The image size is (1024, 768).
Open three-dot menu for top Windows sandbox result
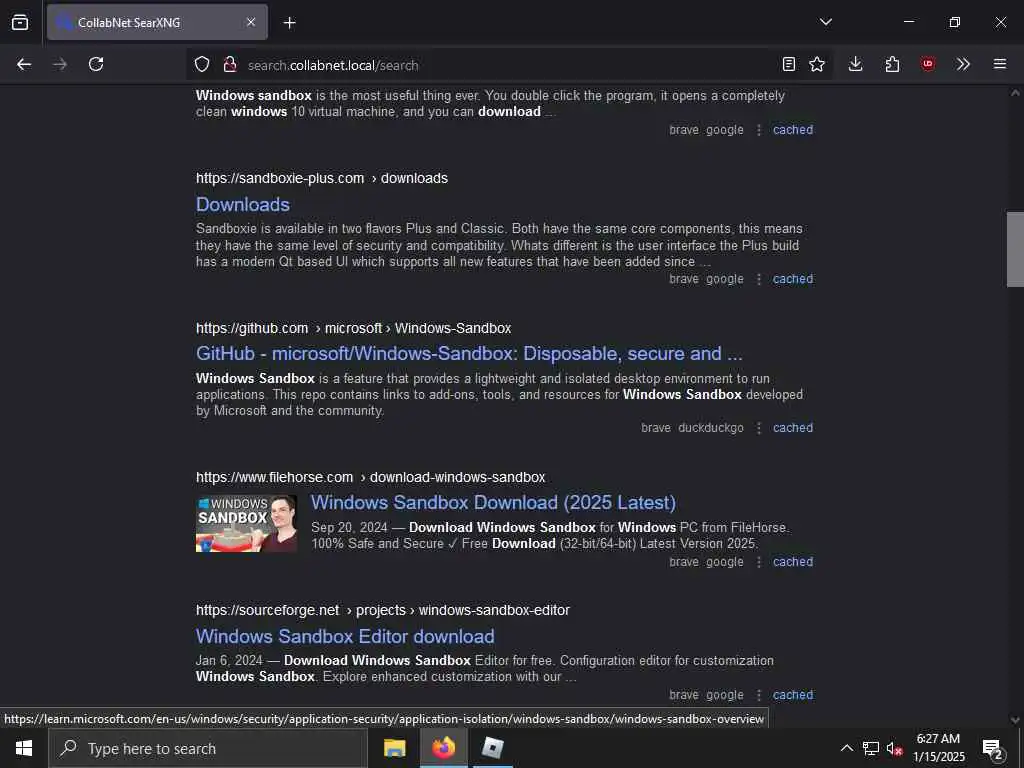[x=758, y=129]
